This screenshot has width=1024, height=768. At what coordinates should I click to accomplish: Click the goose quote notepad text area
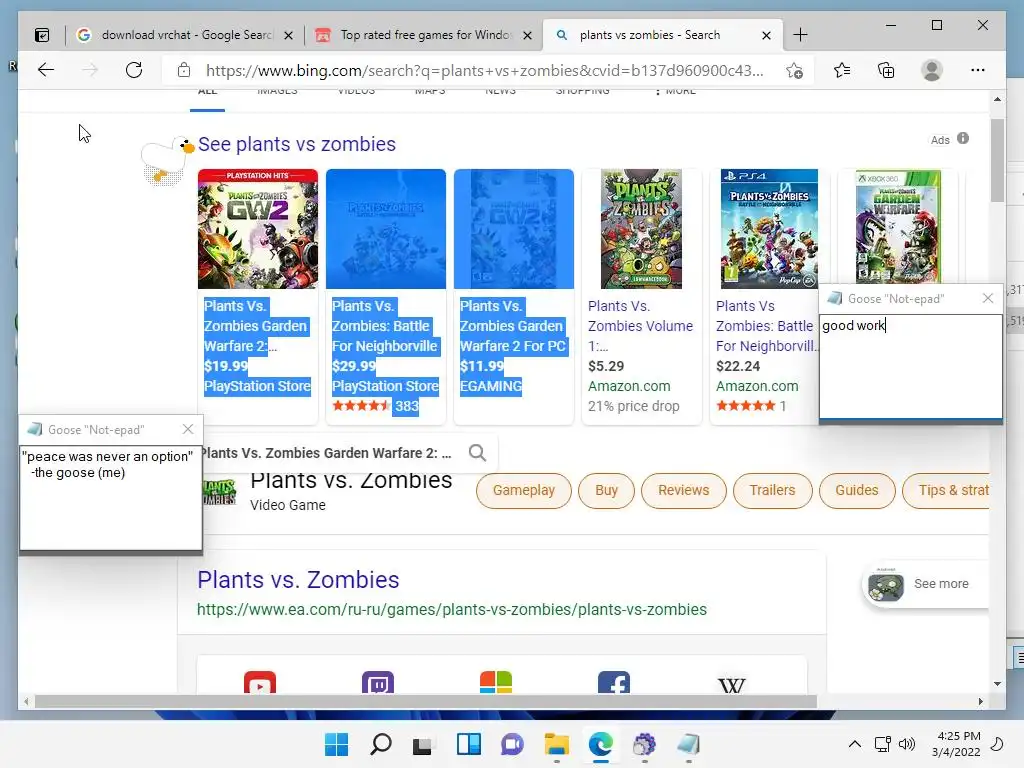point(111,498)
